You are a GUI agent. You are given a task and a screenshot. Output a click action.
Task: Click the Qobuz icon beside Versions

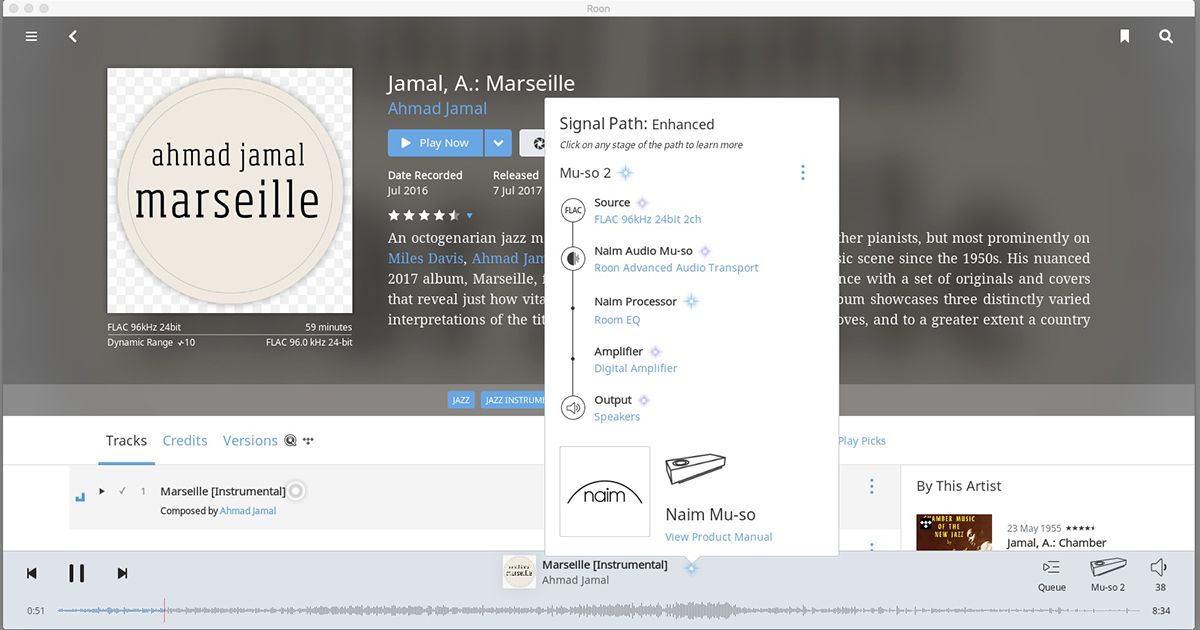(x=291, y=440)
